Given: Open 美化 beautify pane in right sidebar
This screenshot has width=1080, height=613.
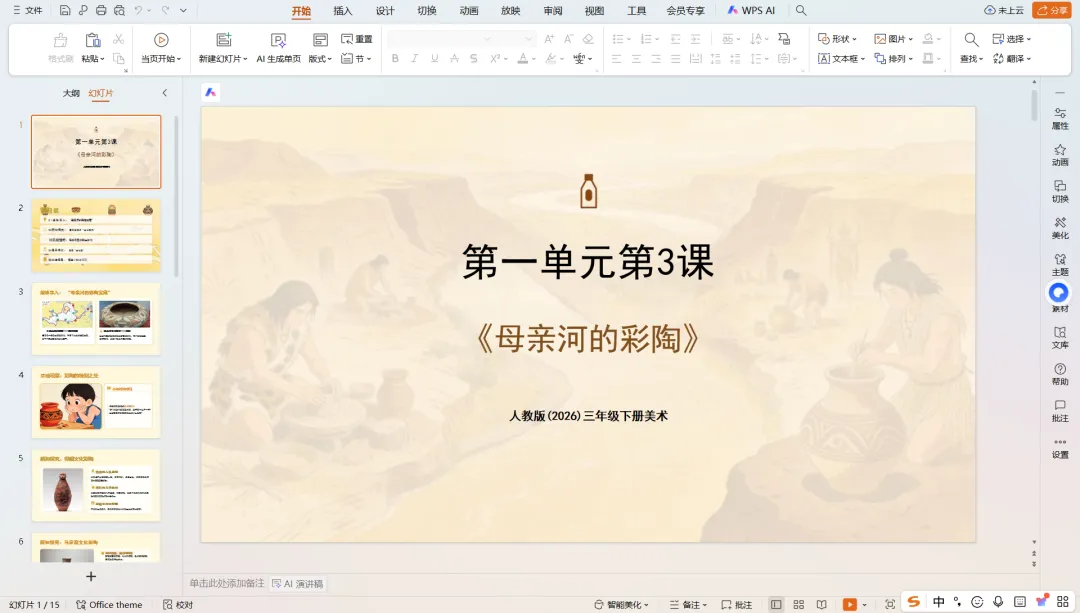Looking at the screenshot, I should pos(1060,228).
